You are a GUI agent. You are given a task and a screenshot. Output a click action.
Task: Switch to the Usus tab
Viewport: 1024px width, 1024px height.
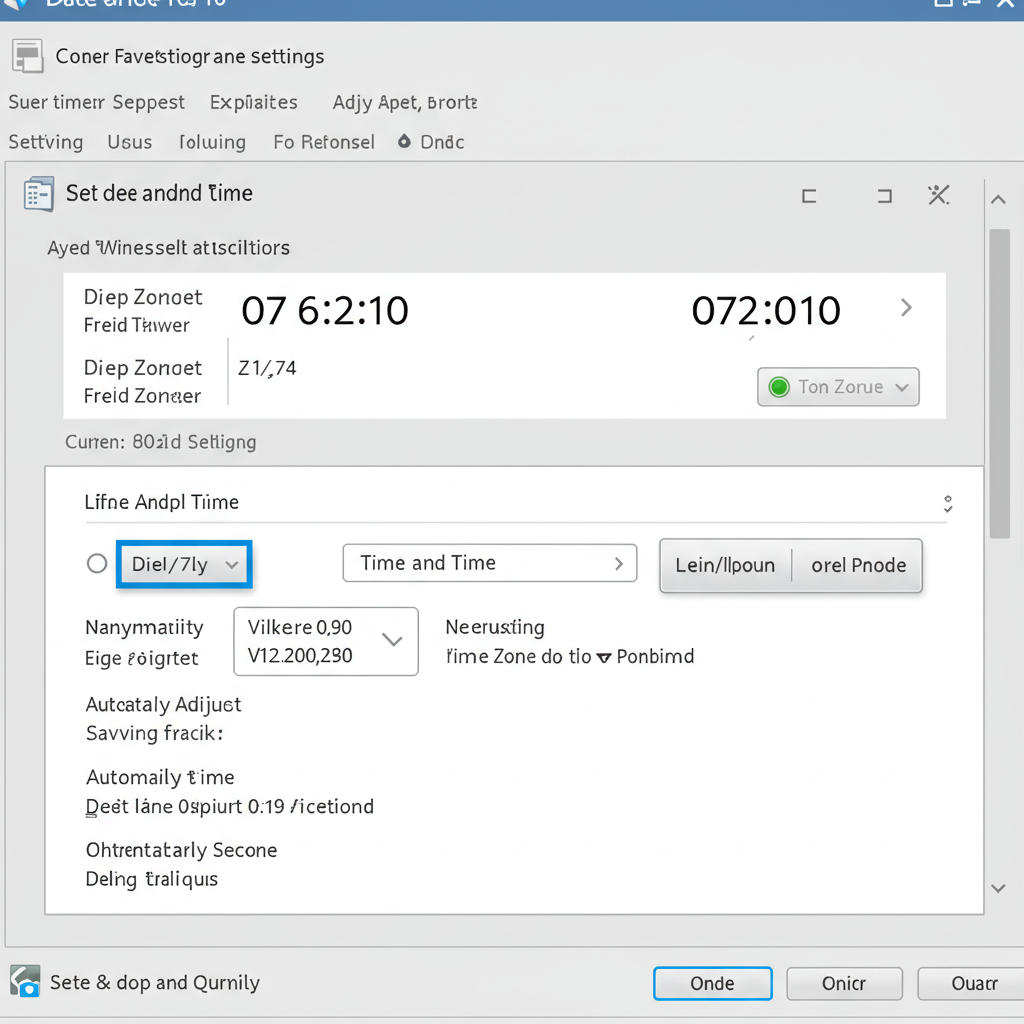click(129, 142)
